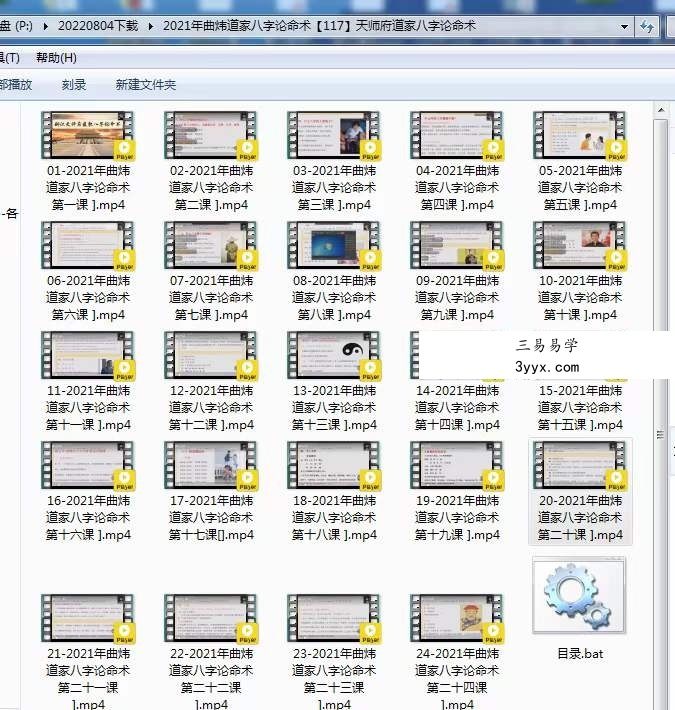This screenshot has width=675, height=710.
Task: Click the 新建文件夹 button
Action: tap(145, 85)
